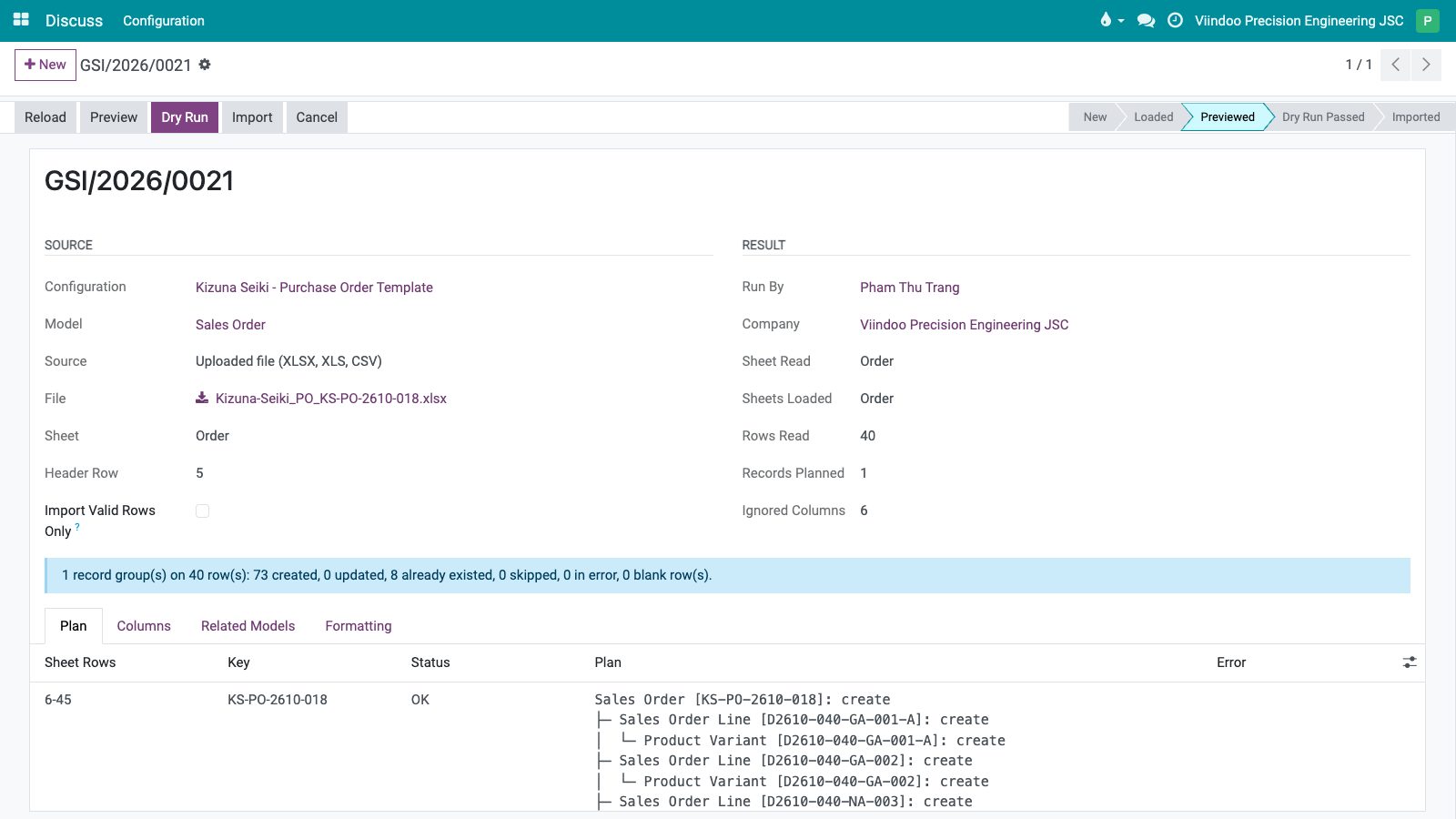Viewport: 1456px width, 819px height.
Task: Select the Plan tab
Action: click(x=74, y=626)
